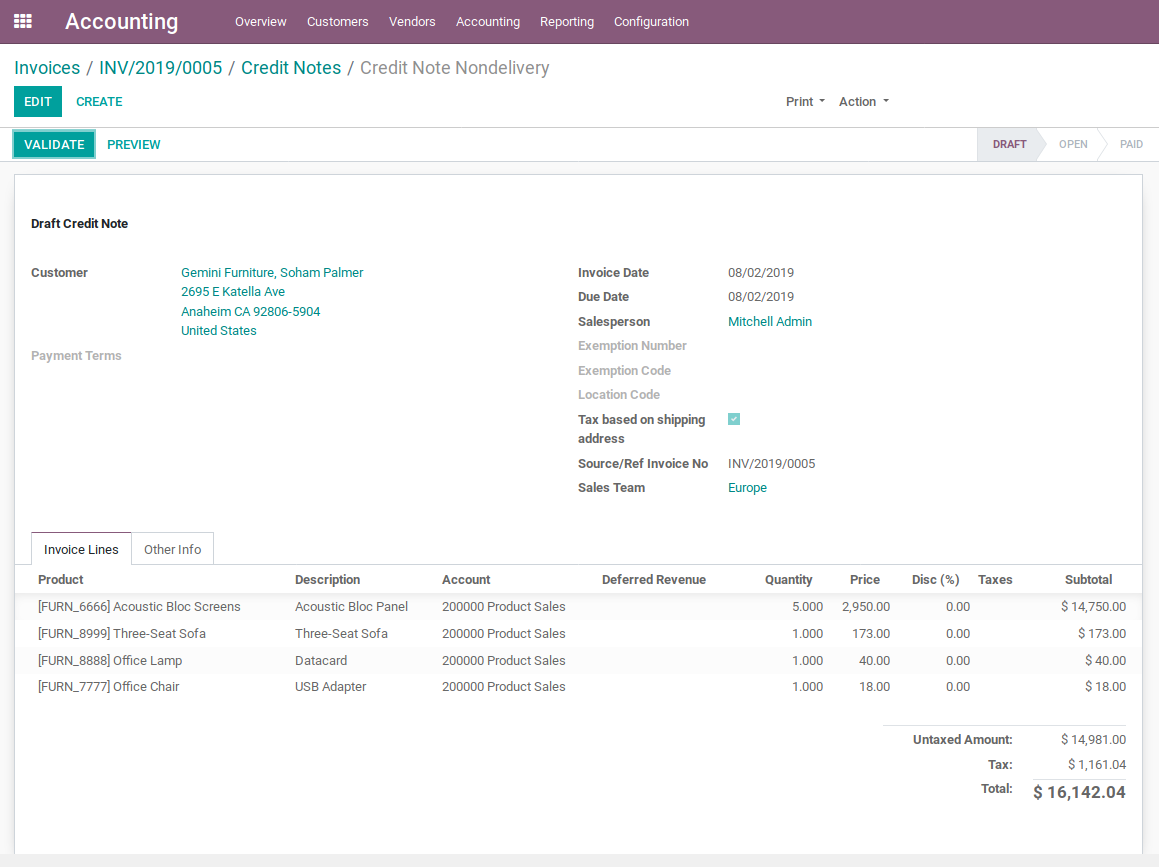
Task: Select the Invoice Lines tab
Action: pos(81,549)
